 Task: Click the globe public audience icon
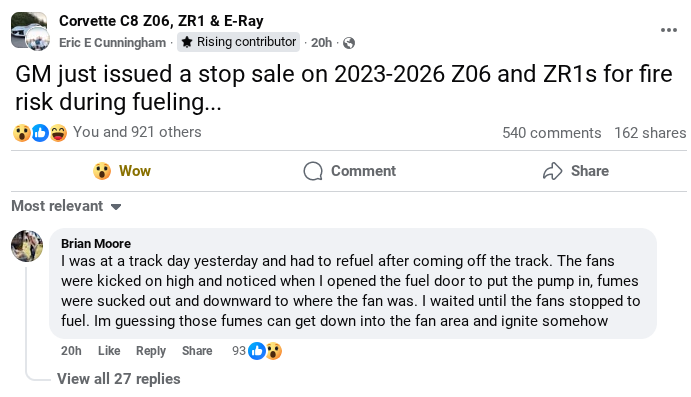[x=349, y=43]
